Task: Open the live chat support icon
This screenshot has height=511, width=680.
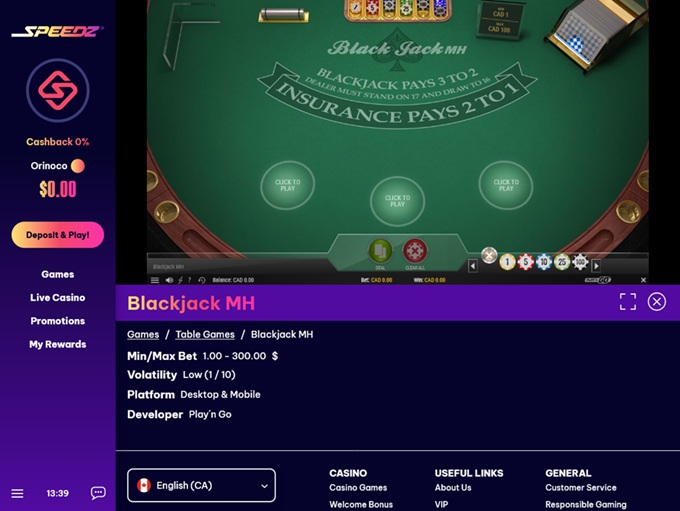Action: click(x=98, y=493)
